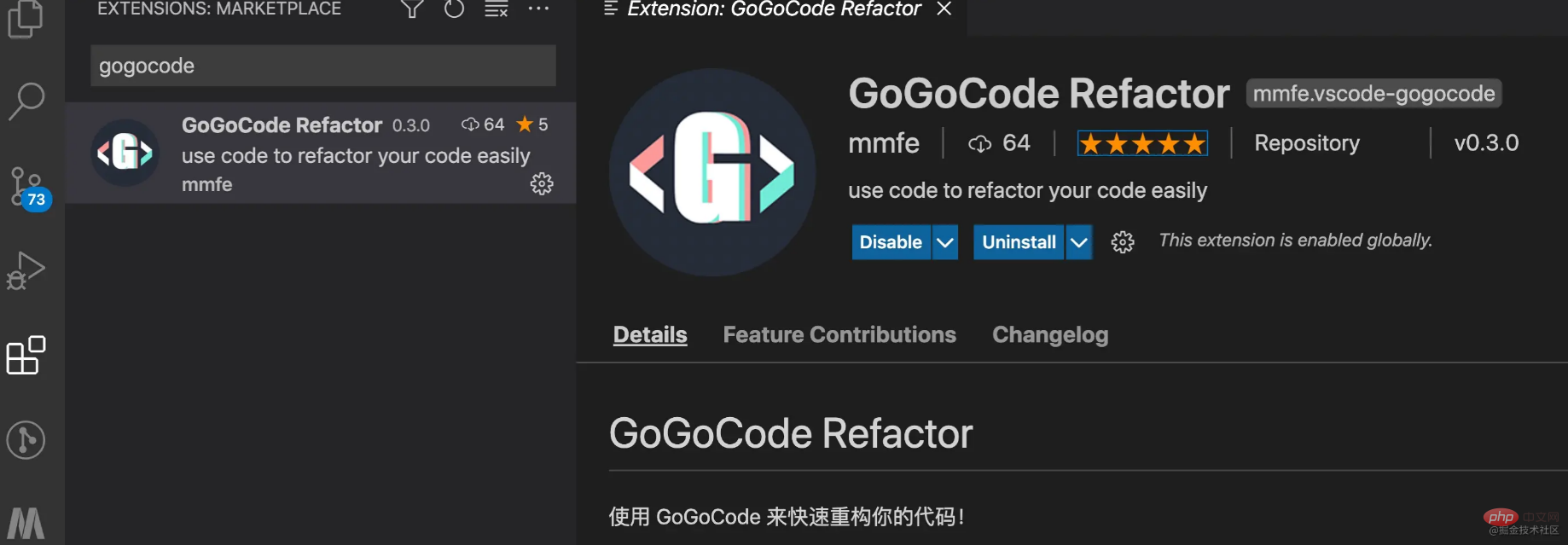
Task: Open manage gear next to Uninstall
Action: pyautogui.click(x=1123, y=242)
